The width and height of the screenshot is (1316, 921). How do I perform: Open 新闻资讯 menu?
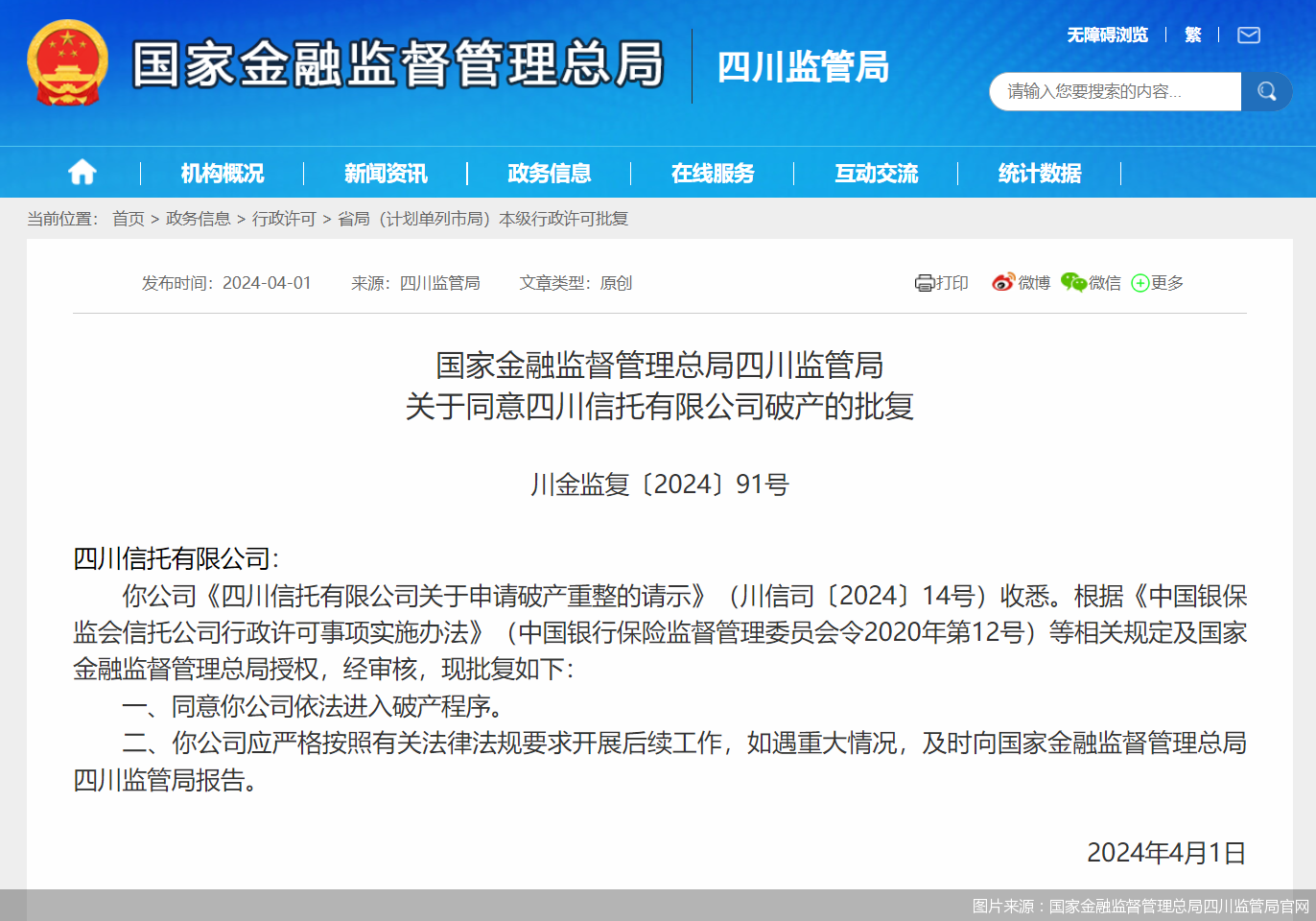386,173
